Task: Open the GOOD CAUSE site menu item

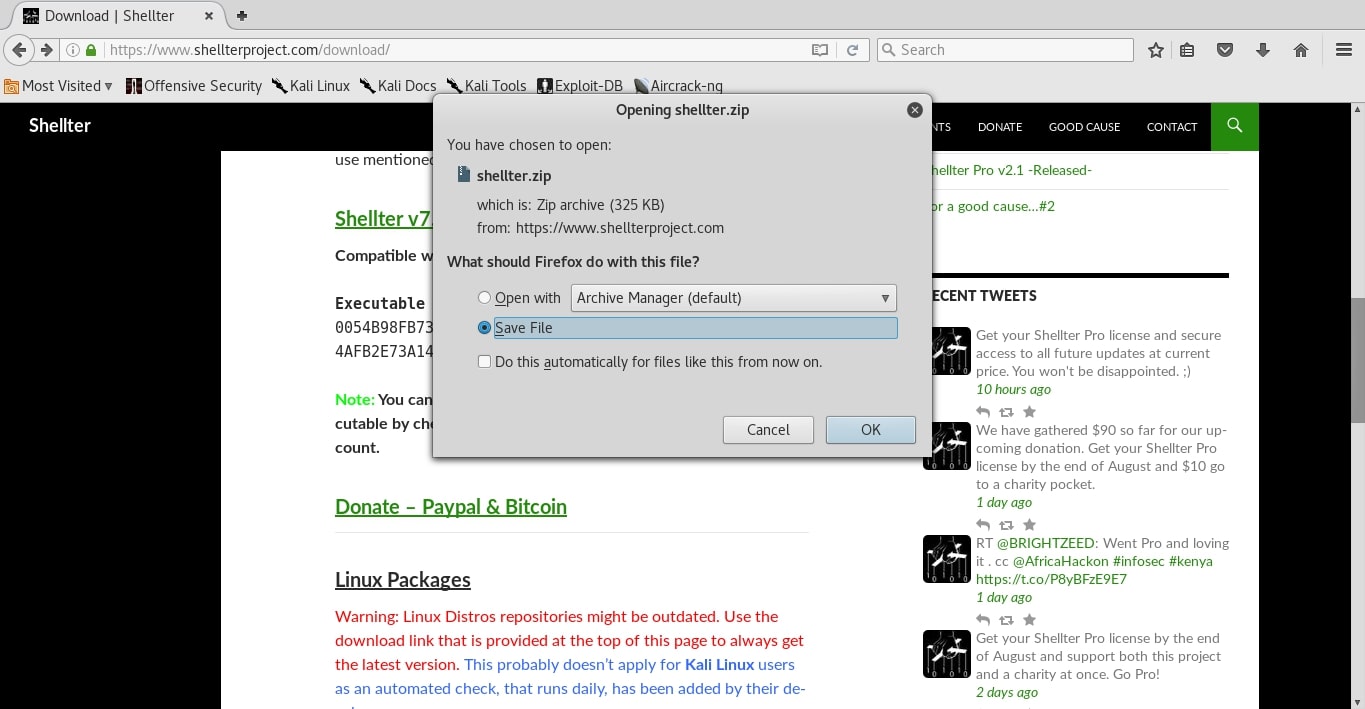Action: click(1084, 127)
